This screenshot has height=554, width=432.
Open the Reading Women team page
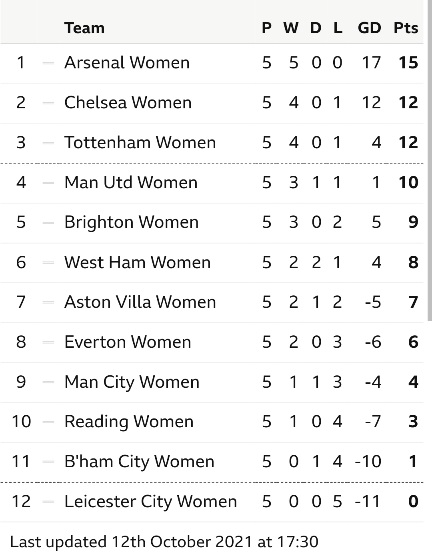tap(129, 422)
